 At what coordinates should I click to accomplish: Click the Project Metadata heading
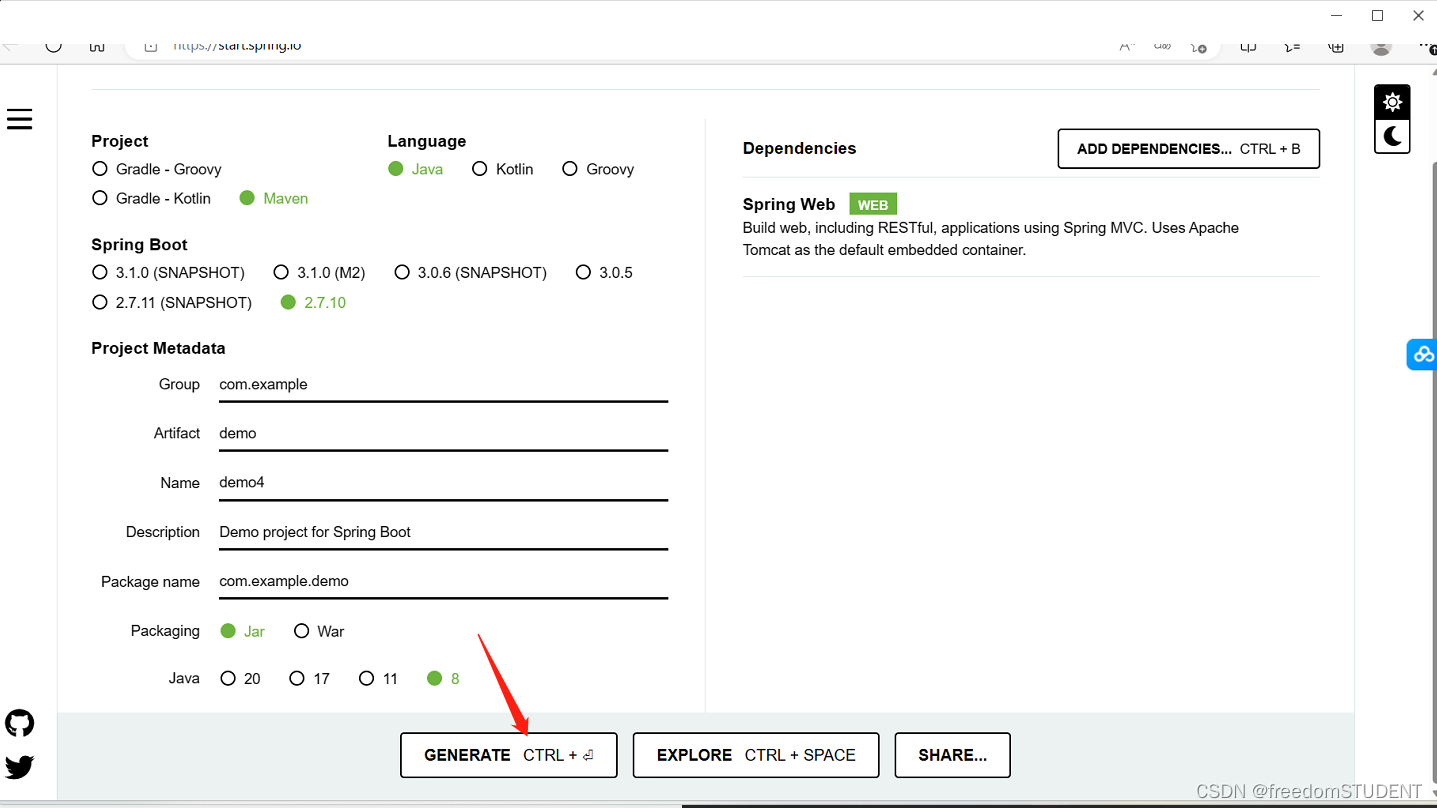[158, 348]
